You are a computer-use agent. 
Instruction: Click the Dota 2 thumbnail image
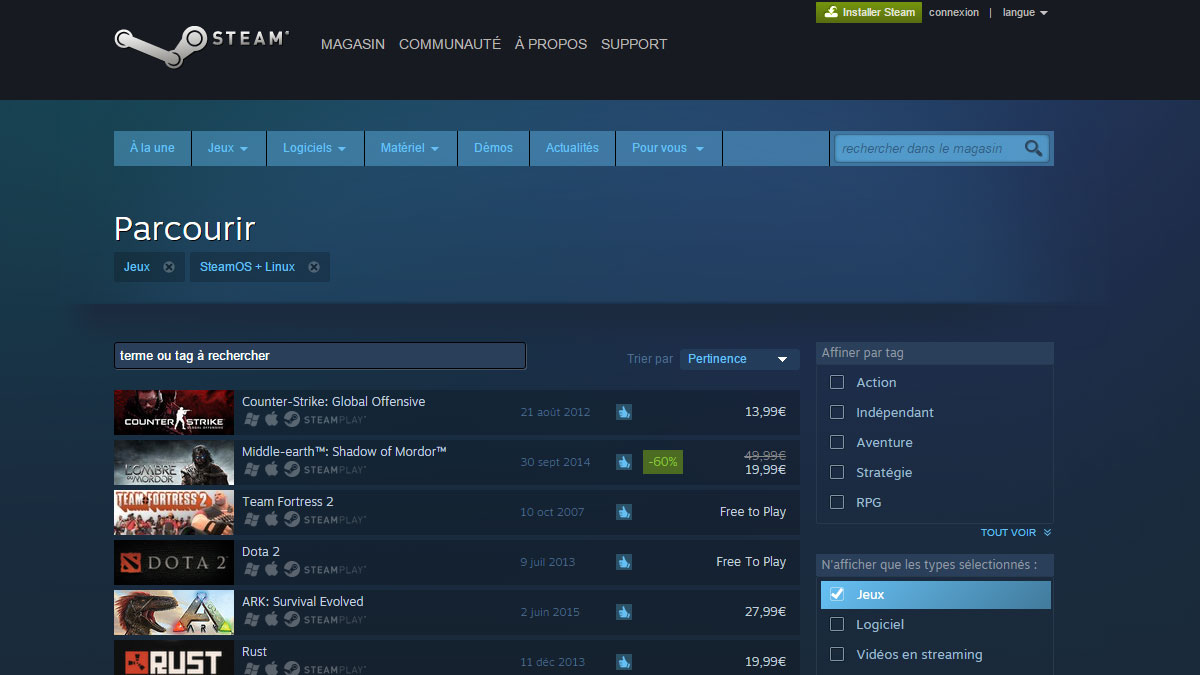174,562
